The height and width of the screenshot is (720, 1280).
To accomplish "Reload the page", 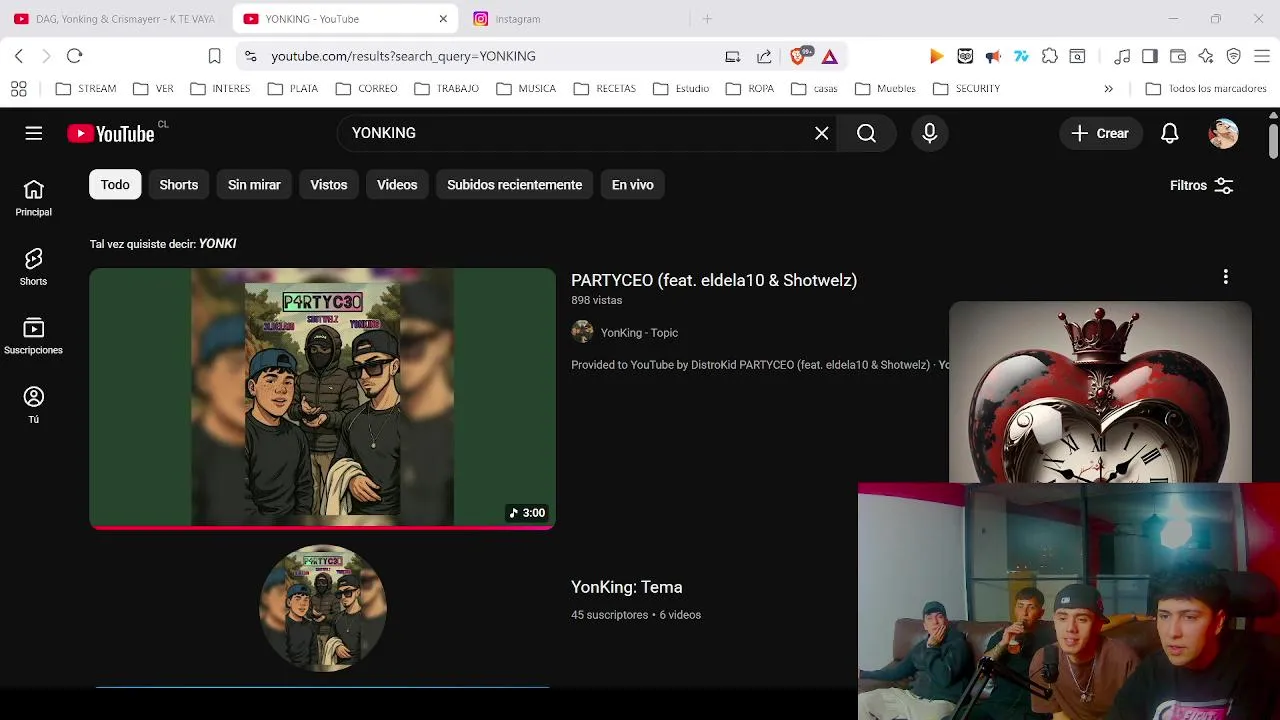I will (74, 56).
